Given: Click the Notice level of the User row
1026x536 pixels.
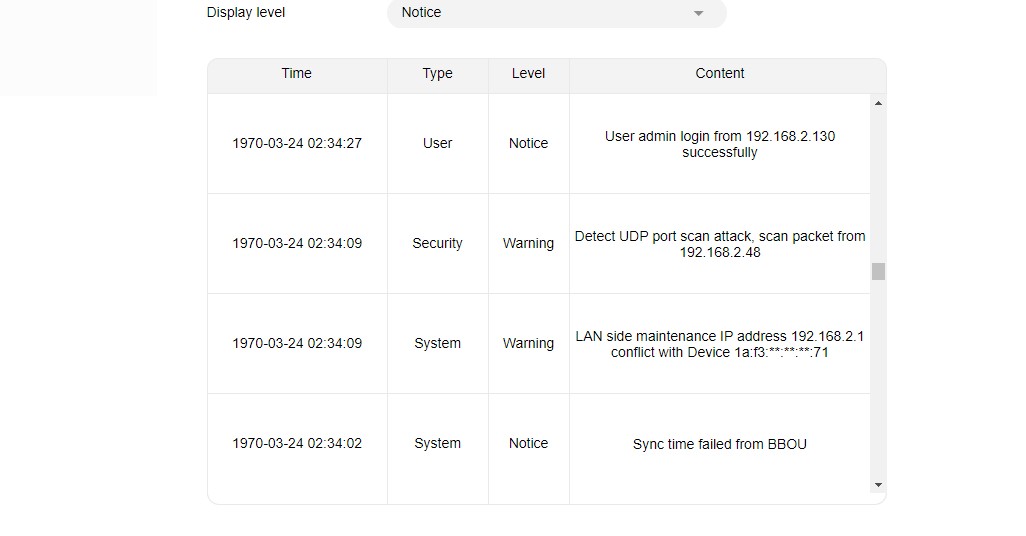Looking at the screenshot, I should pos(528,144).
